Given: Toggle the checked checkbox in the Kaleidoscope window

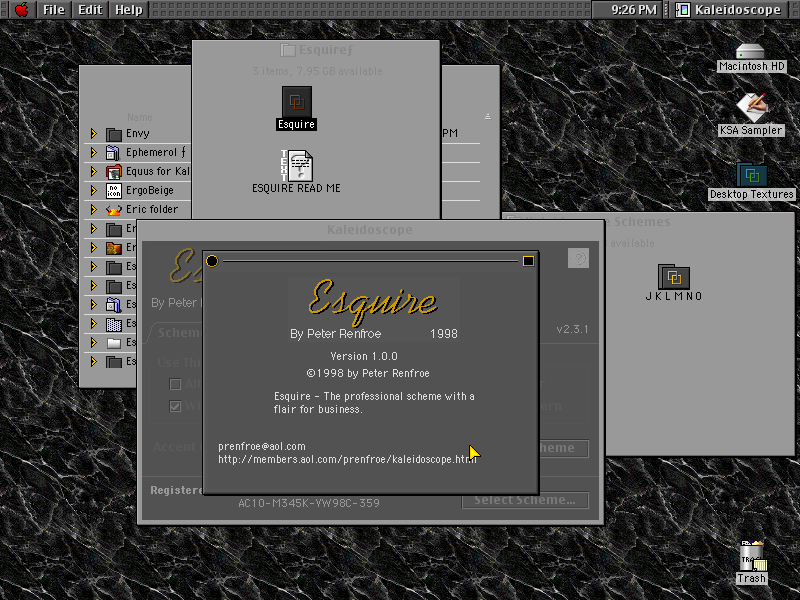Looking at the screenshot, I should pos(175,406).
